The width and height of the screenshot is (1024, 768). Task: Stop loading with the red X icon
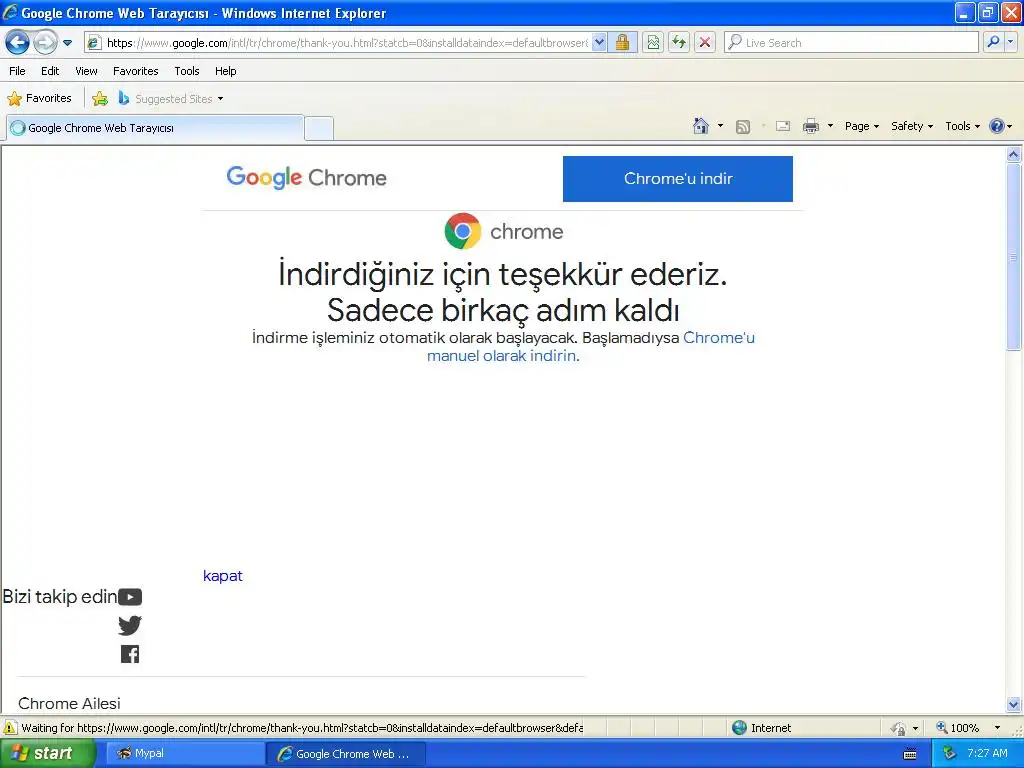point(705,43)
